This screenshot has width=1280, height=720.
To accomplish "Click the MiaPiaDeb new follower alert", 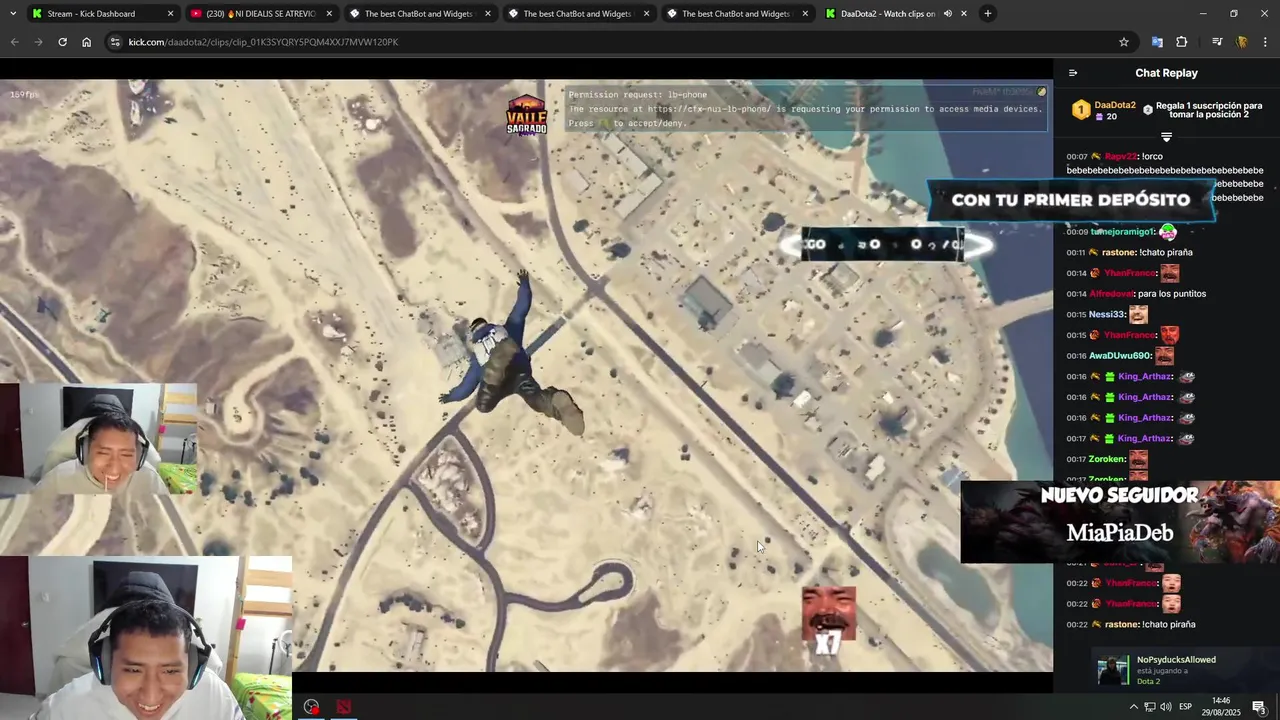I will tap(1120, 522).
